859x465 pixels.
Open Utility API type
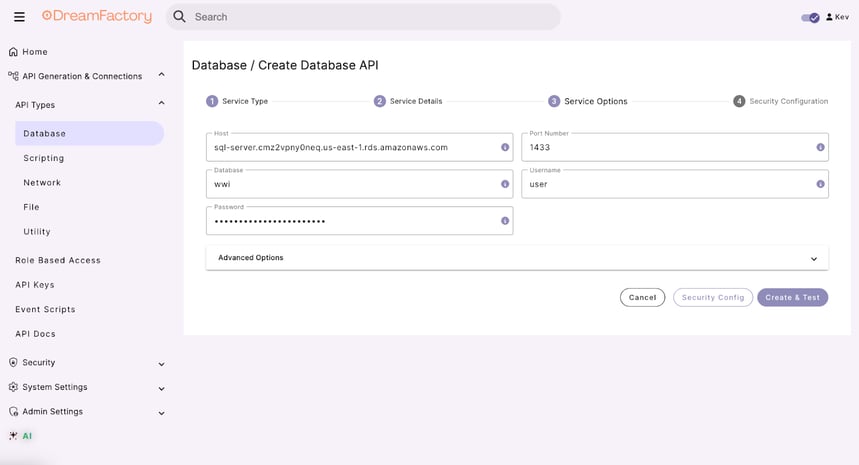(37, 232)
